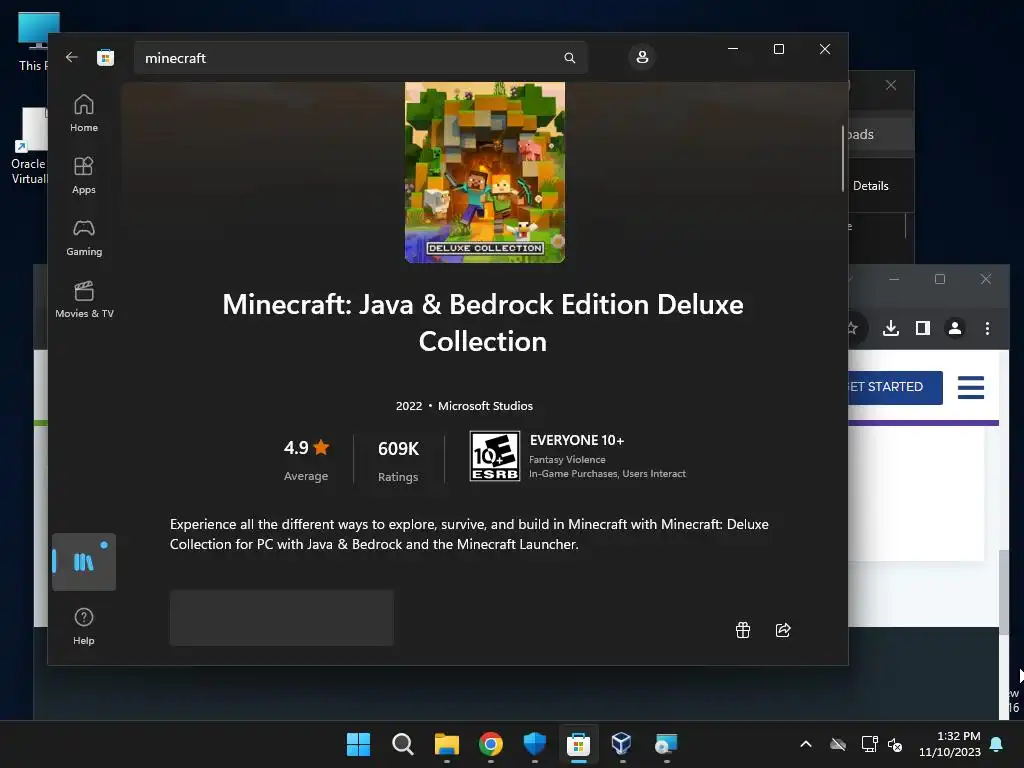
Task: Open the hamburger menu on the web page
Action: [x=970, y=387]
